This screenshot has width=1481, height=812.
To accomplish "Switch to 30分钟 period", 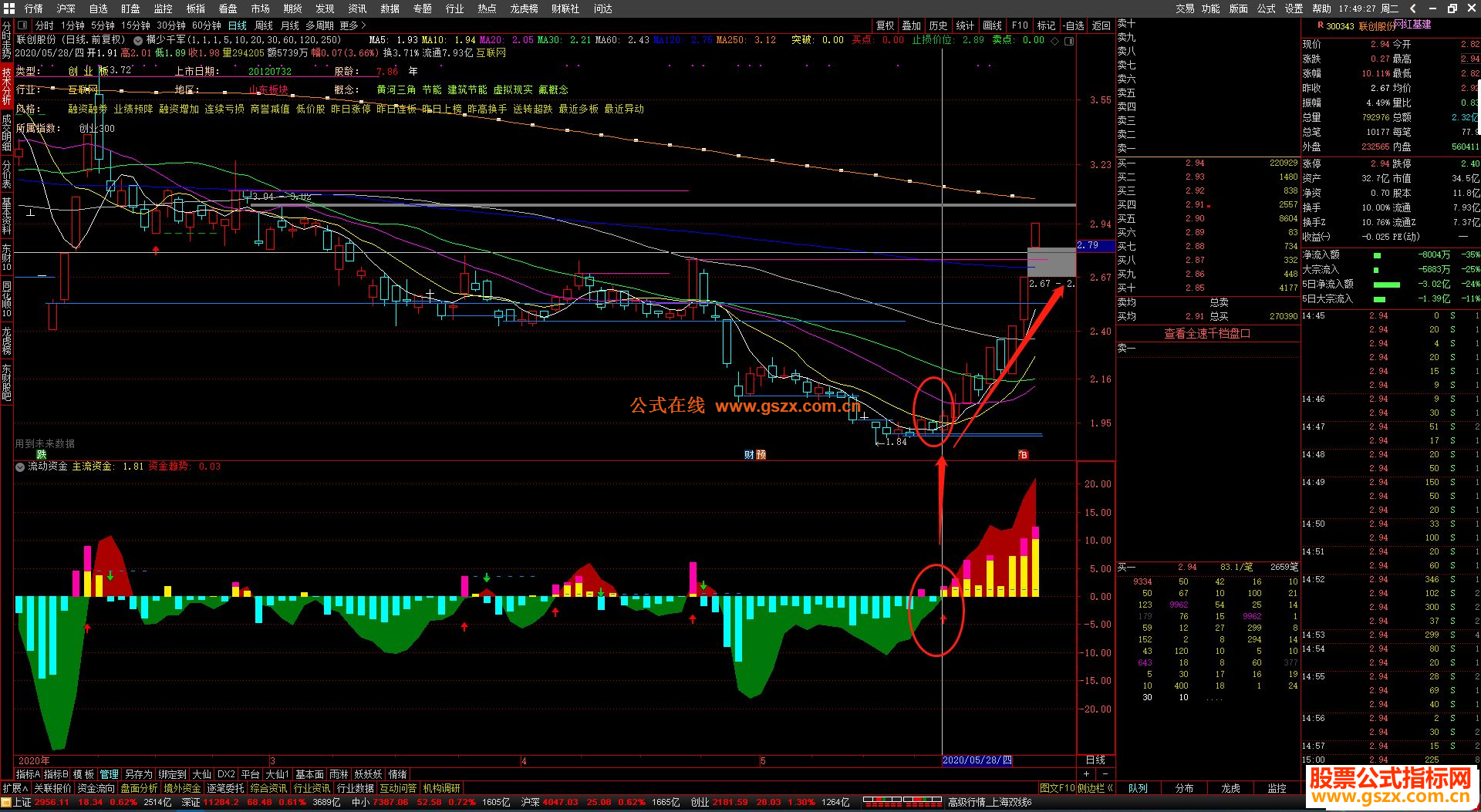I will pyautogui.click(x=171, y=25).
